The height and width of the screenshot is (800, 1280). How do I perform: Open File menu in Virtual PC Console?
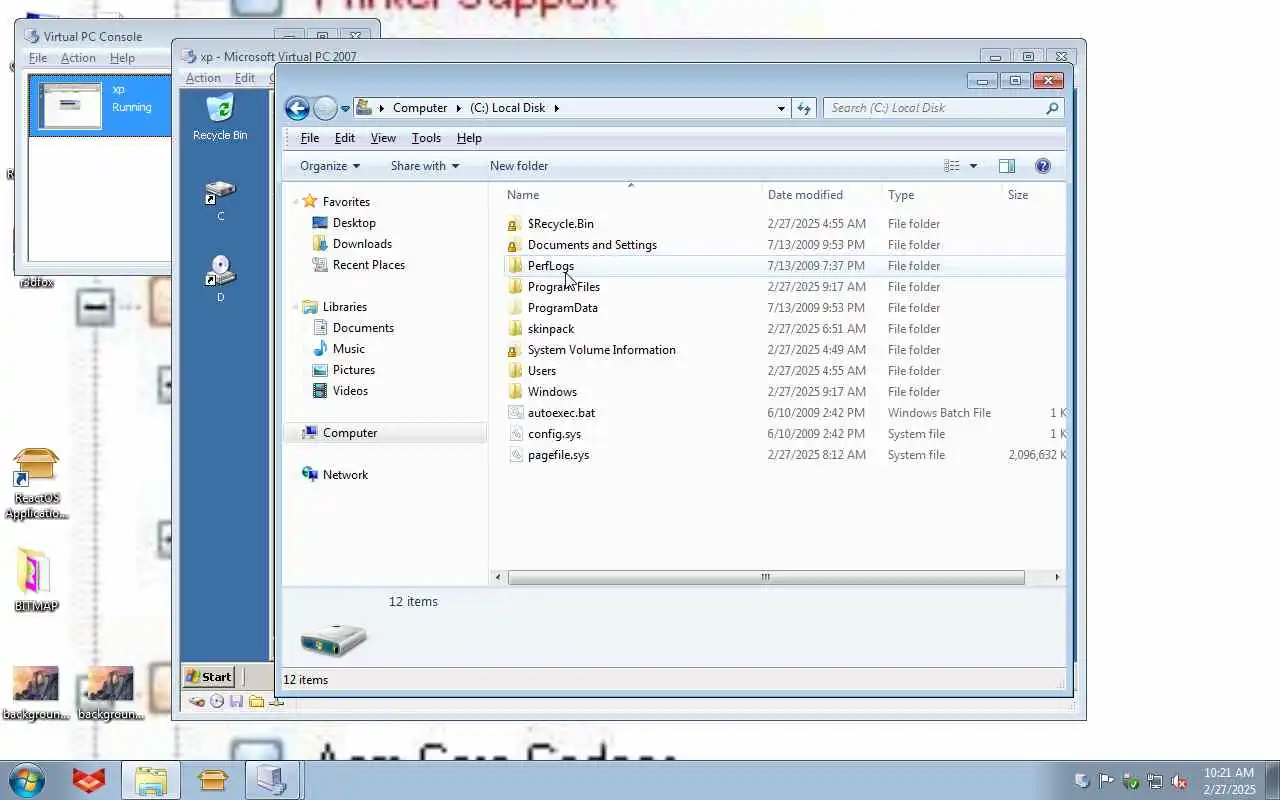pyautogui.click(x=38, y=58)
